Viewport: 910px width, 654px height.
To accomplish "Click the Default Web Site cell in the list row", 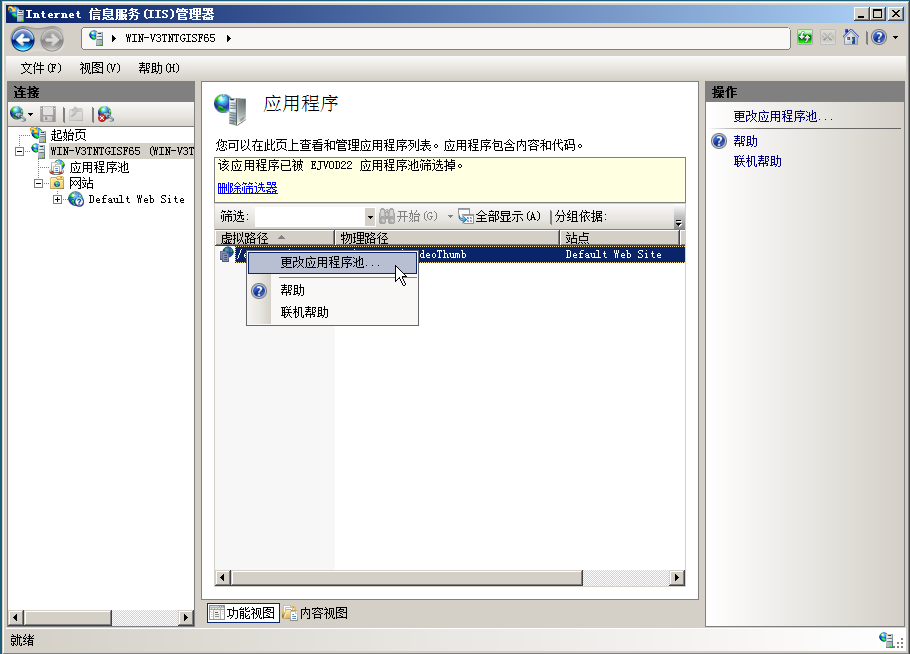I will point(613,254).
